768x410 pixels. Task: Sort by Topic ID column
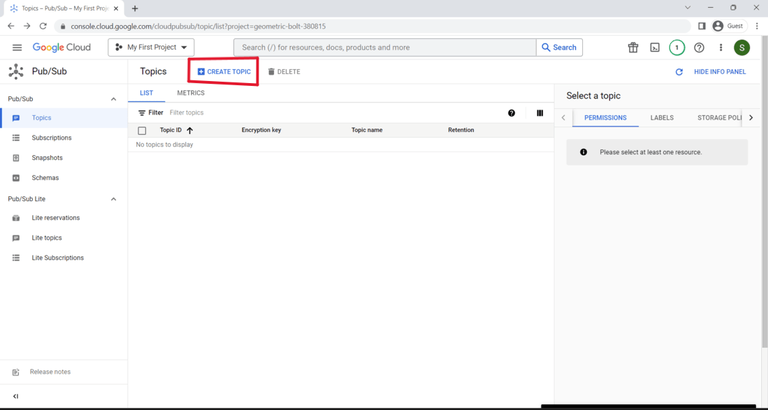click(x=170, y=130)
